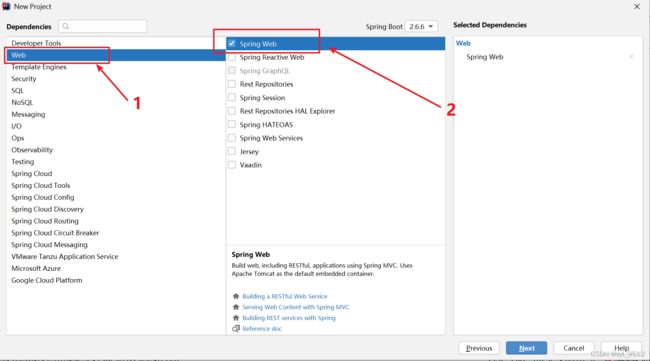Click the Reference doc icon
The width and height of the screenshot is (650, 361).
[x=236, y=329]
